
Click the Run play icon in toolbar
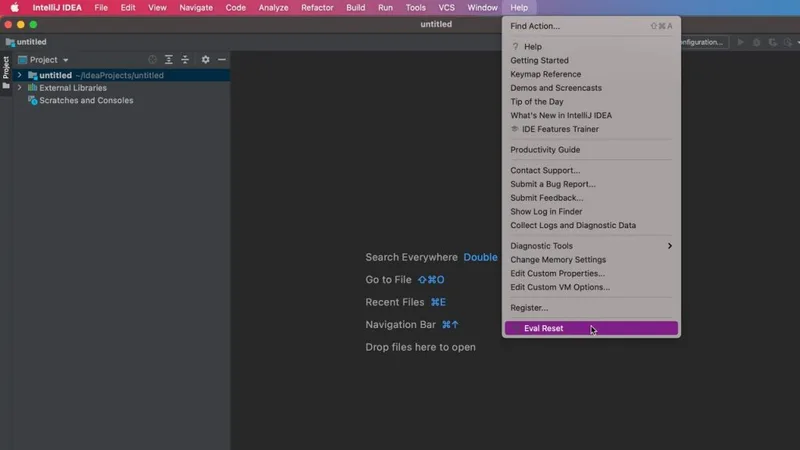click(x=741, y=42)
